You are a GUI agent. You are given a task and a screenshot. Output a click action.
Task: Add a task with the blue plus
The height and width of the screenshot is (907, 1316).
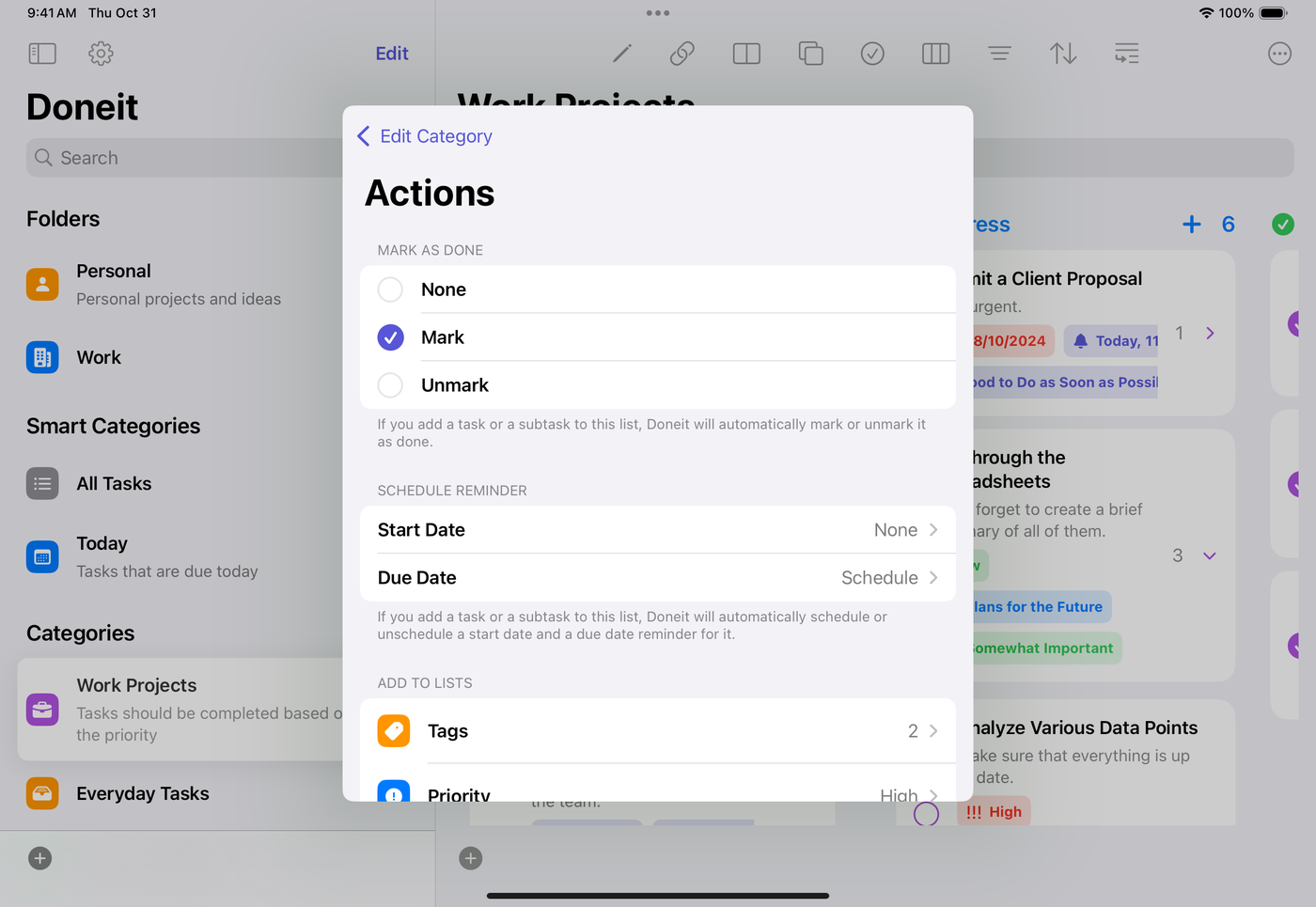tap(1191, 224)
